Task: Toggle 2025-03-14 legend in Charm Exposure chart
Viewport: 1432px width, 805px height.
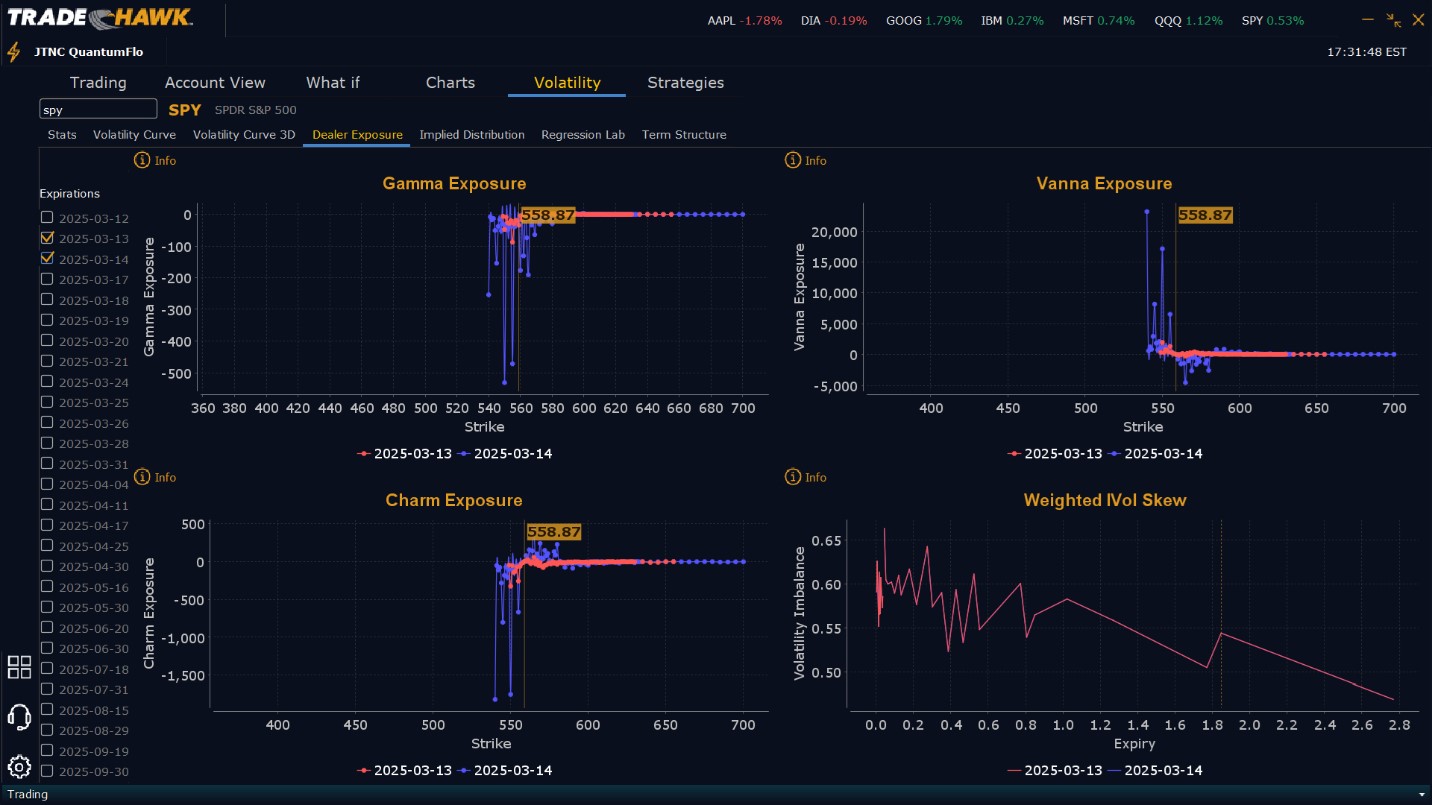Action: (x=505, y=770)
